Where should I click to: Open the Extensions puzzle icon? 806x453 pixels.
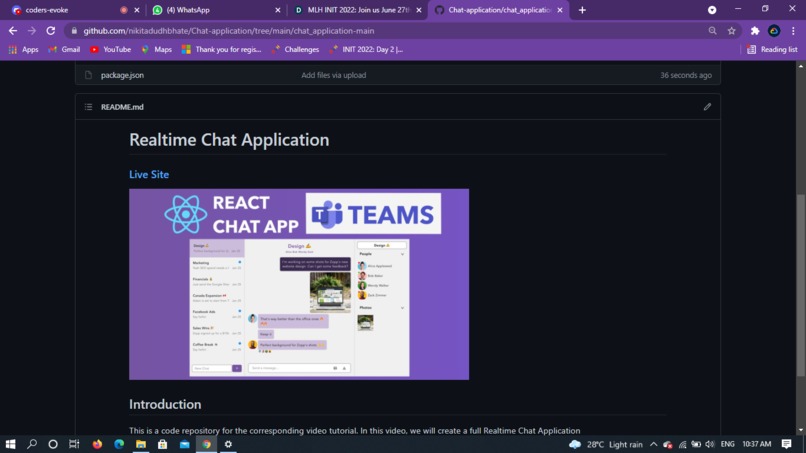tap(755, 31)
